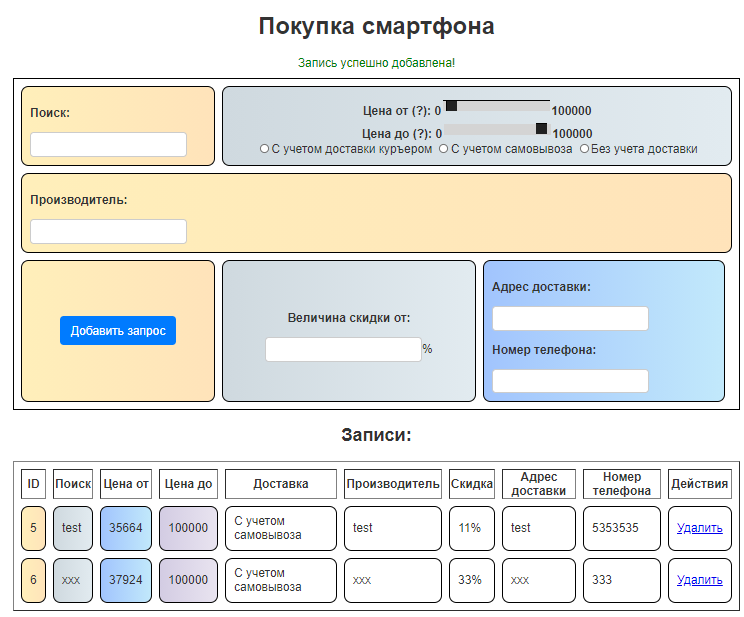Viewport: 744px width, 617px height.
Task: Click the ID column header
Action: coord(34,484)
